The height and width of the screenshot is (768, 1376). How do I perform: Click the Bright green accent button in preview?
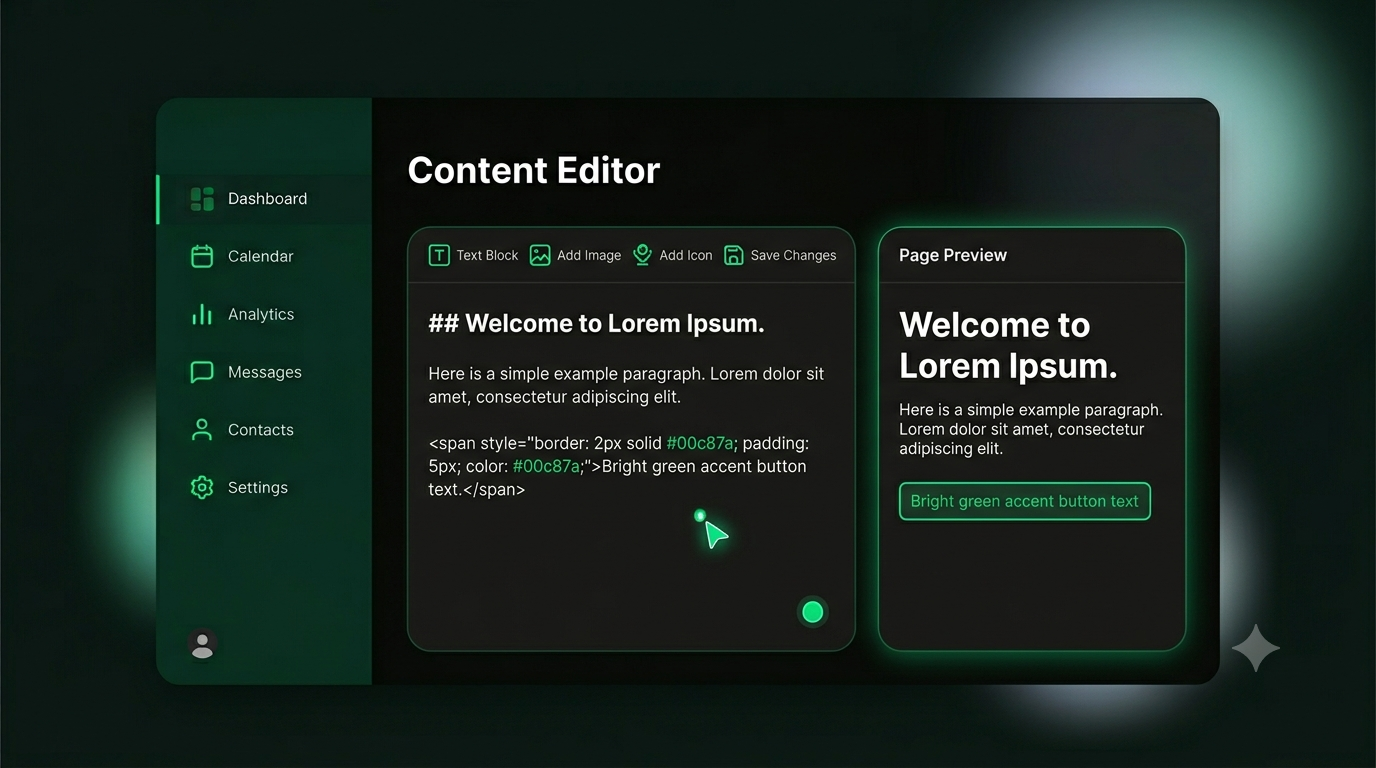1025,502
